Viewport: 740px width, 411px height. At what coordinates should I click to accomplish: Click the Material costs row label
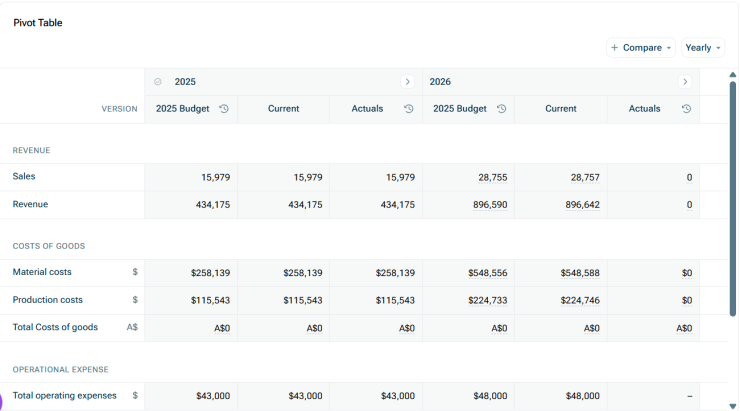[x=42, y=272]
